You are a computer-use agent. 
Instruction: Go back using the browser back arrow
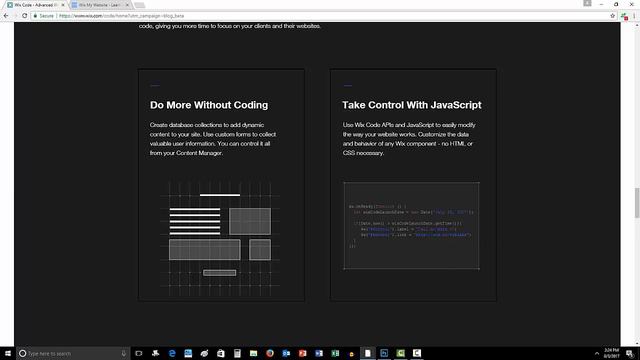(6, 16)
